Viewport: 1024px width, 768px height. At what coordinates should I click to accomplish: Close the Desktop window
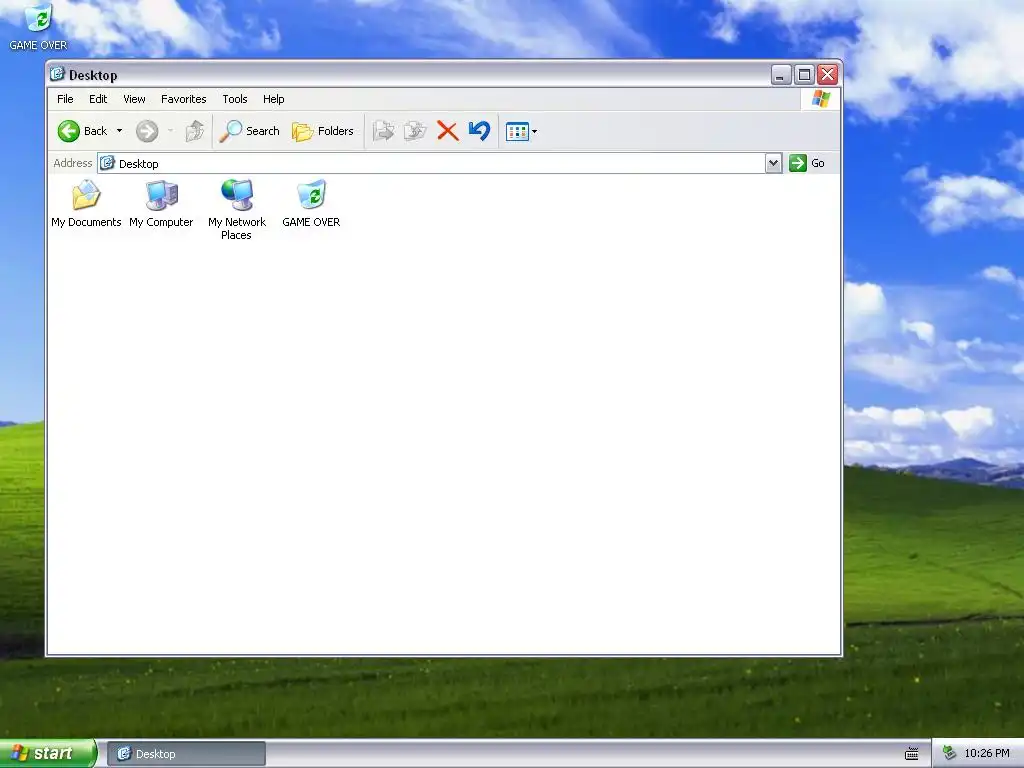tap(828, 75)
